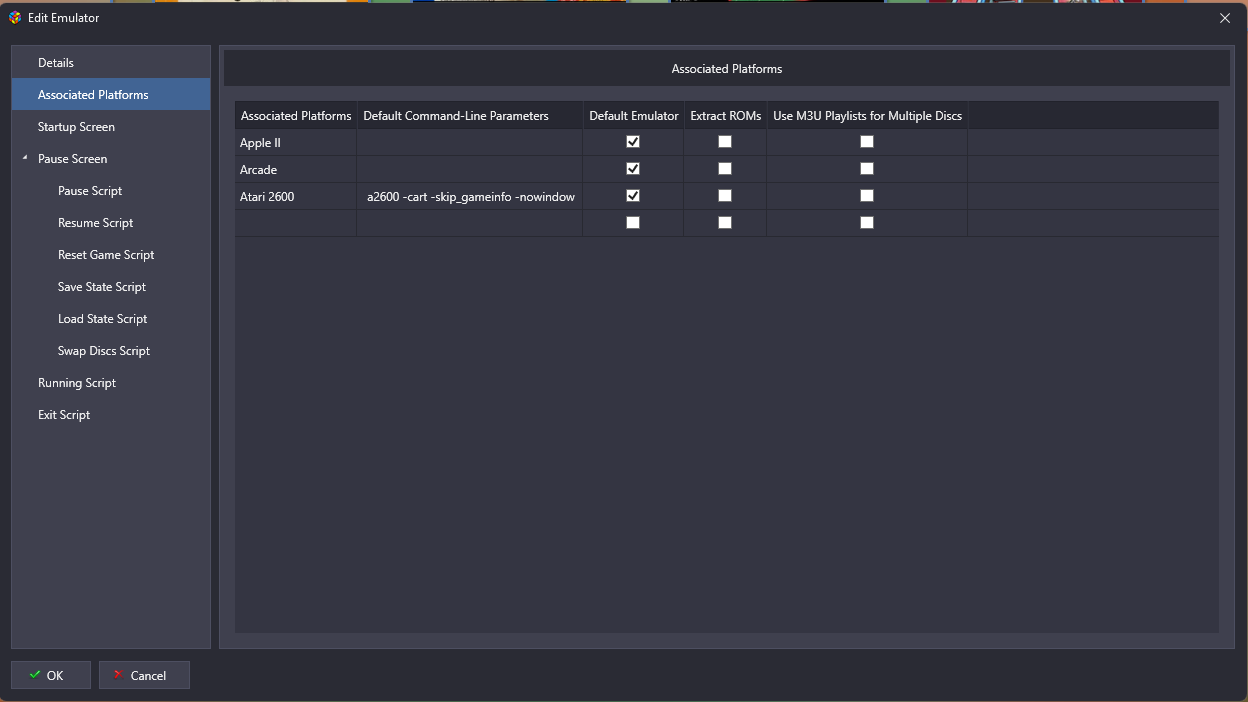This screenshot has height=702, width=1248.
Task: Open the Details section
Action: pyautogui.click(x=111, y=62)
